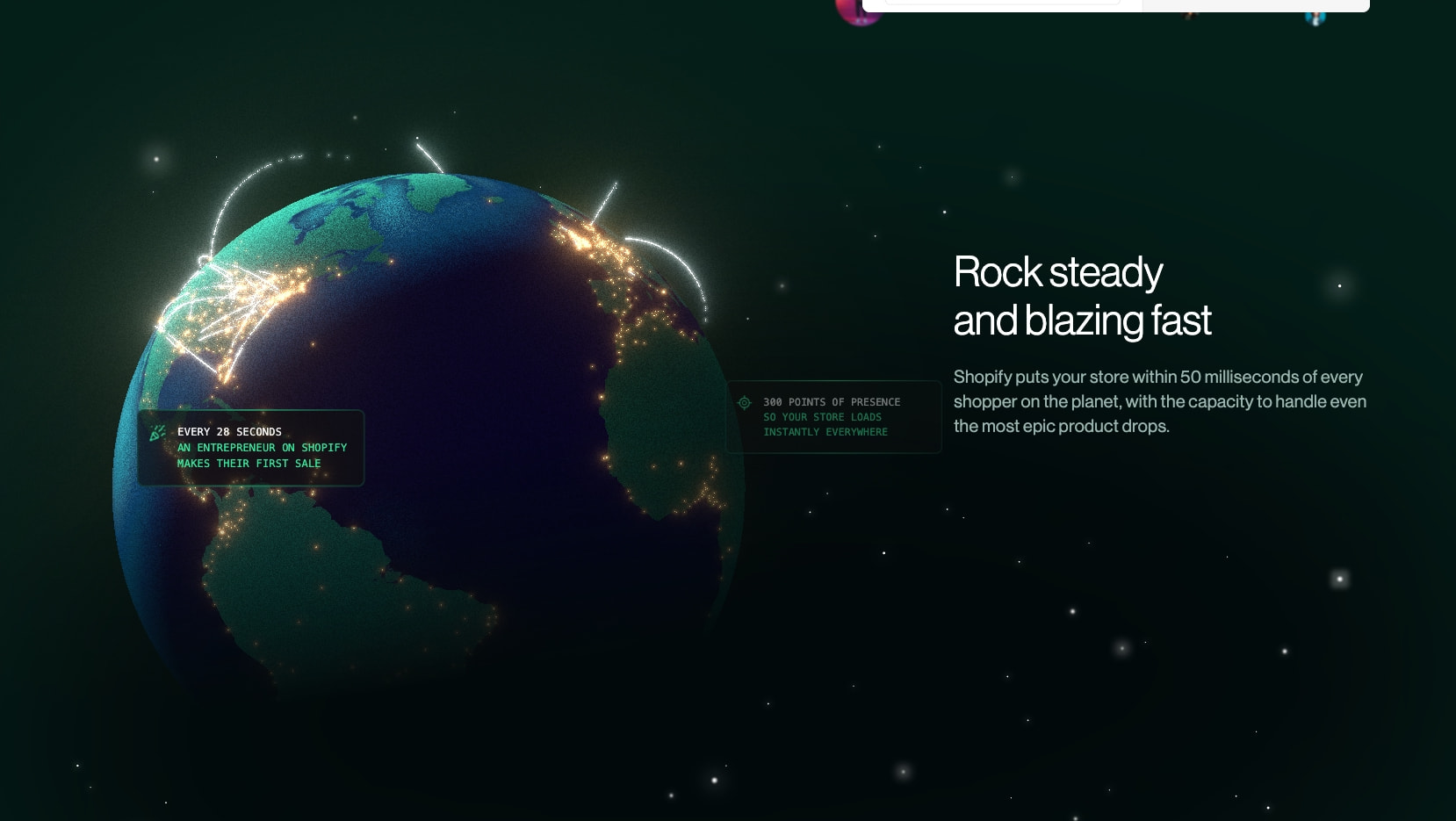
Task: Click the "300 POINTS OF PRESENCE" label
Action: click(x=832, y=402)
